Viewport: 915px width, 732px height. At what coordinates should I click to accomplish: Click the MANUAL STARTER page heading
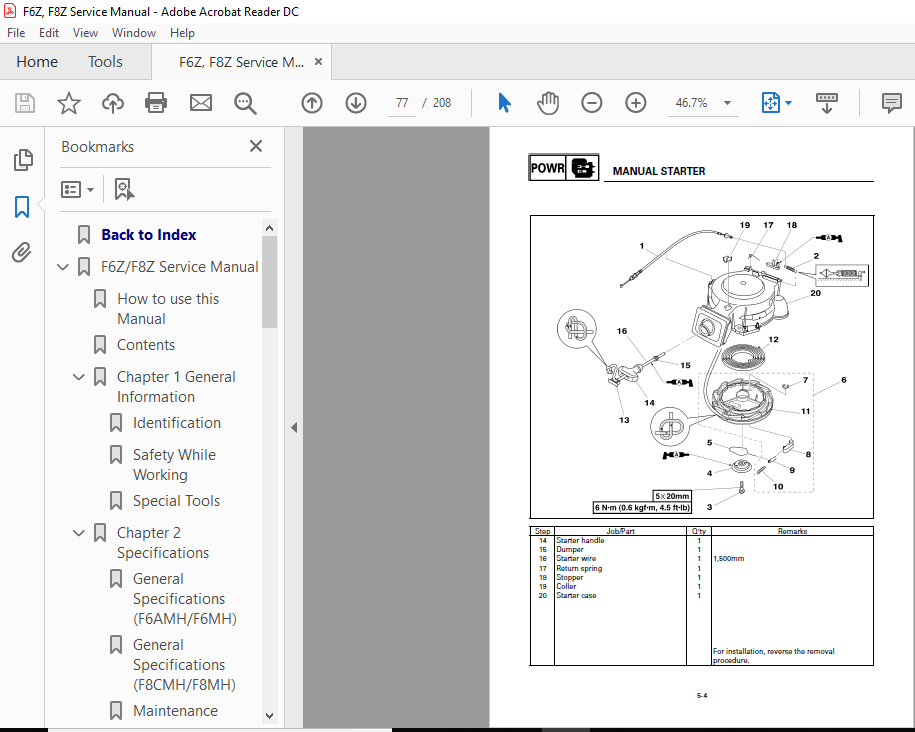click(x=659, y=171)
